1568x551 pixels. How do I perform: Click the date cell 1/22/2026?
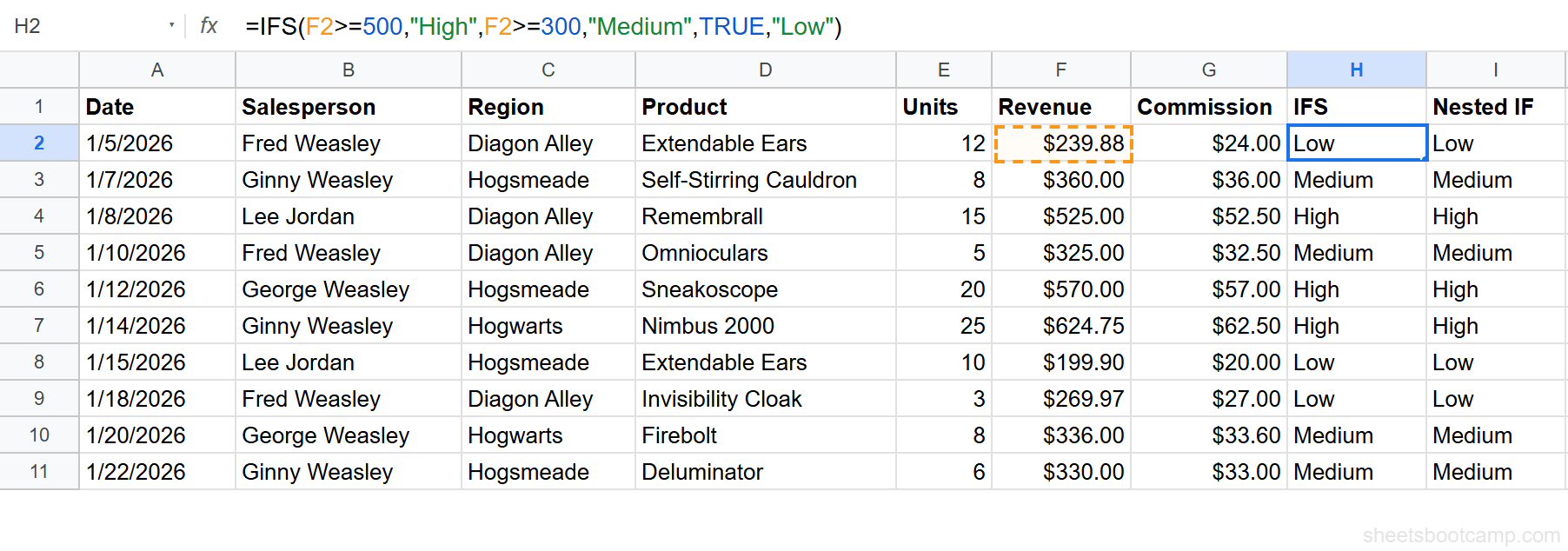pos(156,472)
